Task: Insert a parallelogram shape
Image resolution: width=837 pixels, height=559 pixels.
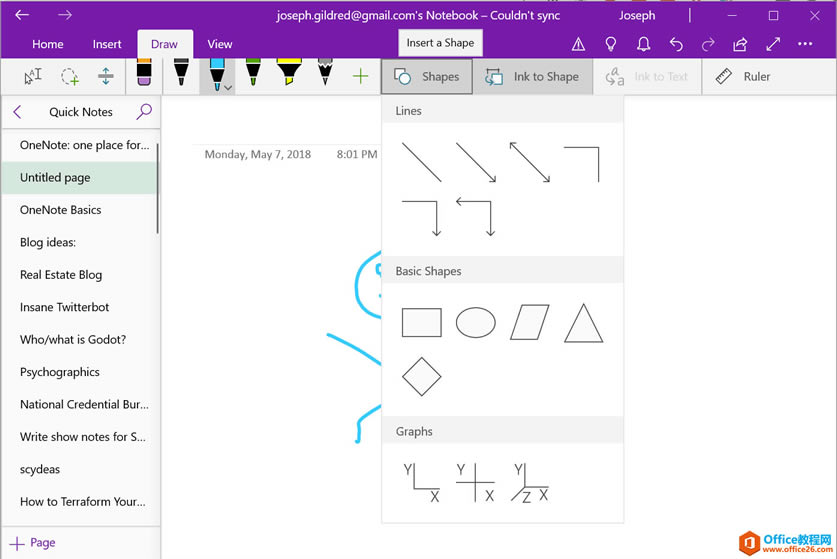Action: click(530, 322)
